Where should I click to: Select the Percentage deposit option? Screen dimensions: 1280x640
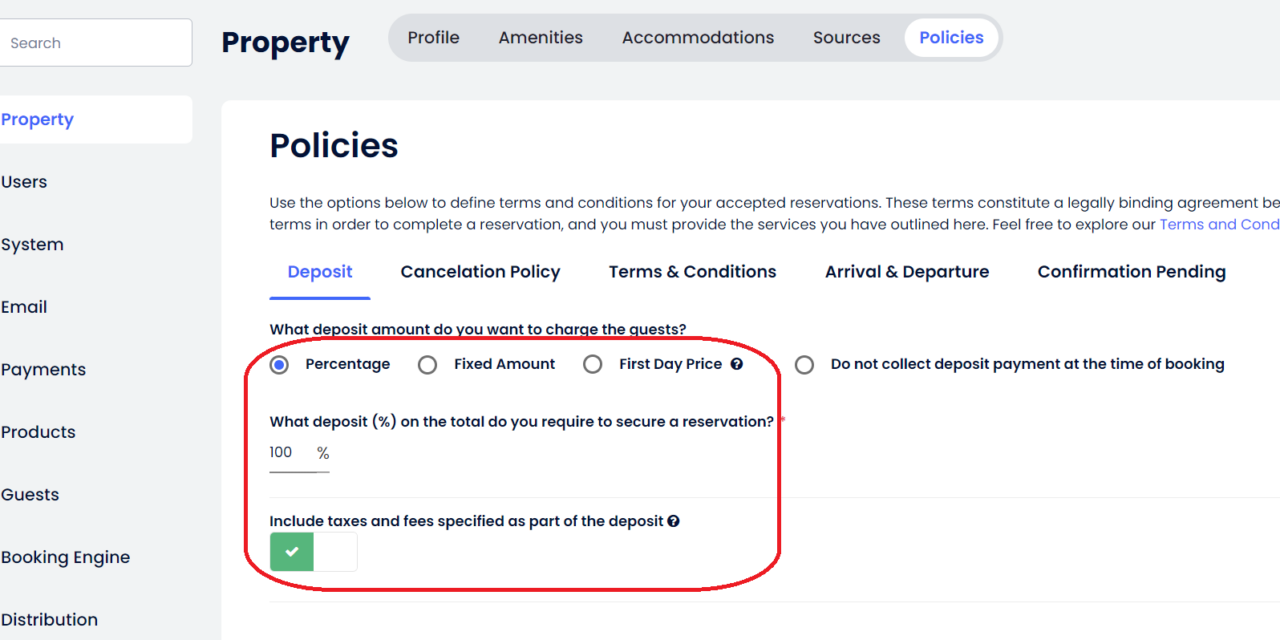click(279, 364)
